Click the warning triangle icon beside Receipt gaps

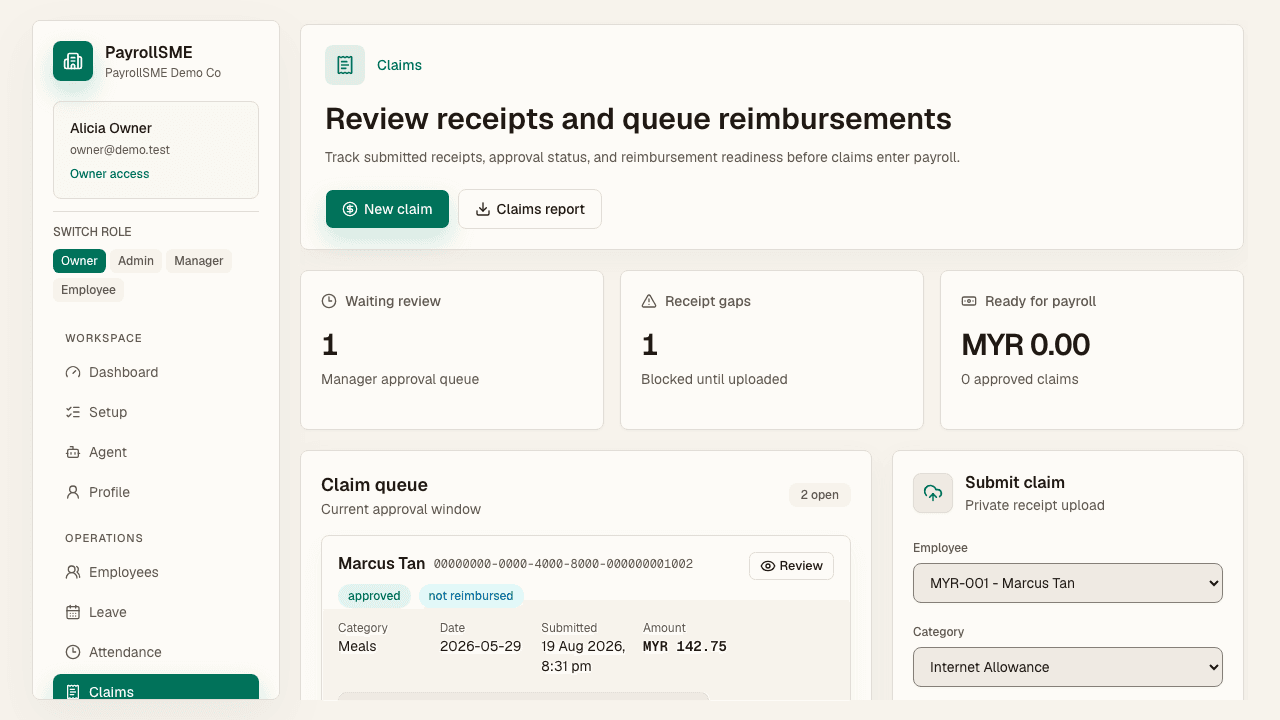click(x=649, y=301)
